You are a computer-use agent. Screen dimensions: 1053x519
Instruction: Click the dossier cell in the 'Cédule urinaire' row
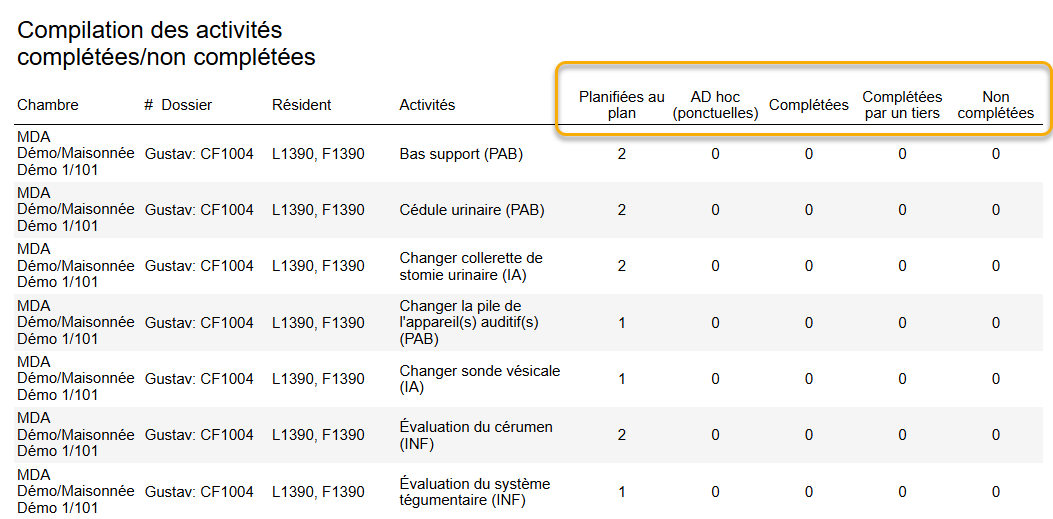tap(199, 210)
